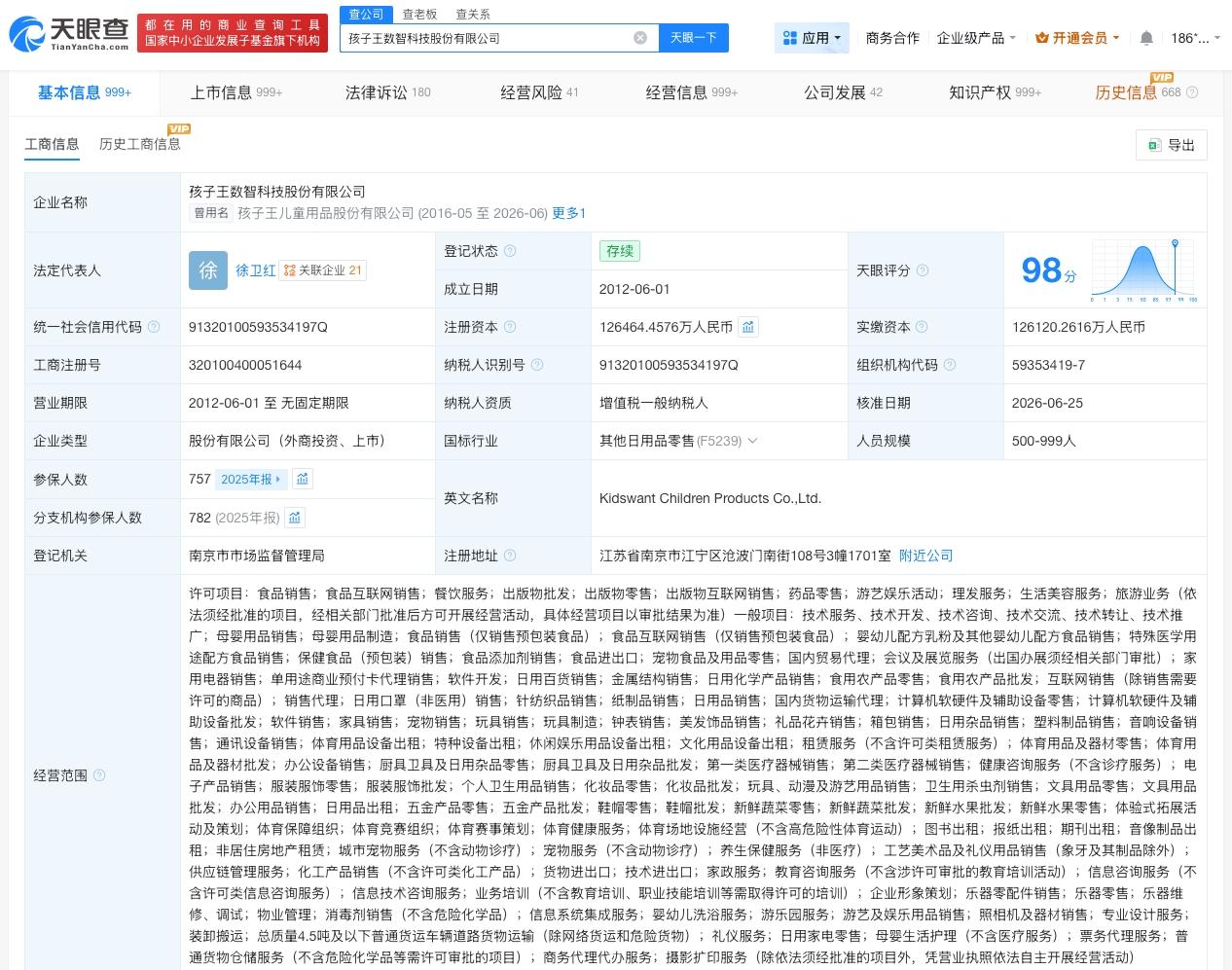Click the 存续 status tag

coord(620,251)
